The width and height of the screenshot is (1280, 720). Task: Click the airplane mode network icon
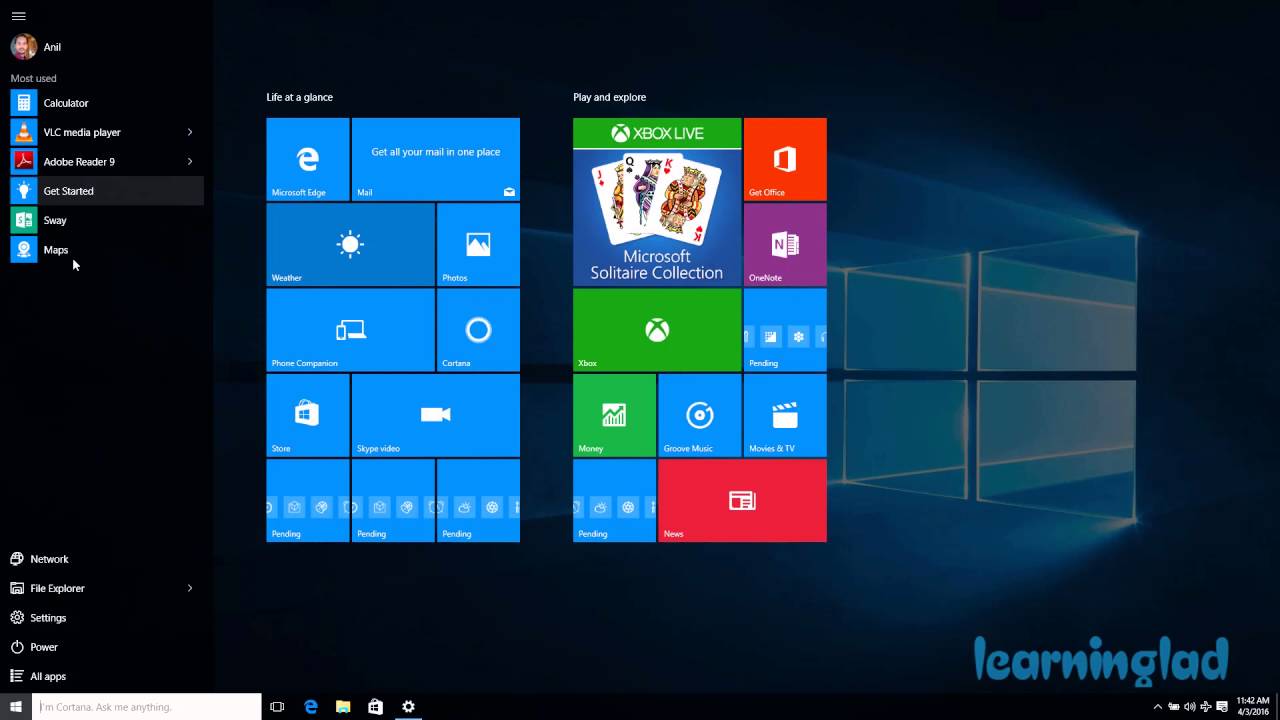(x=1206, y=707)
